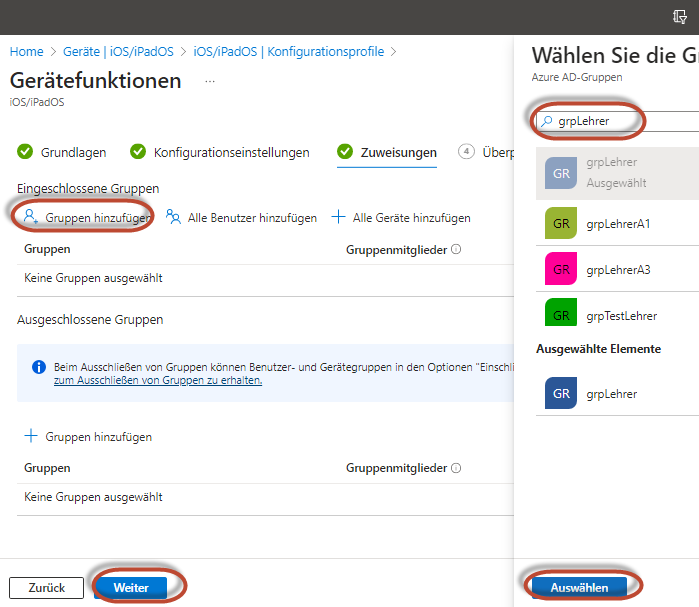Confirm selection with Auswählen button
This screenshot has width=699, height=607.
(579, 588)
